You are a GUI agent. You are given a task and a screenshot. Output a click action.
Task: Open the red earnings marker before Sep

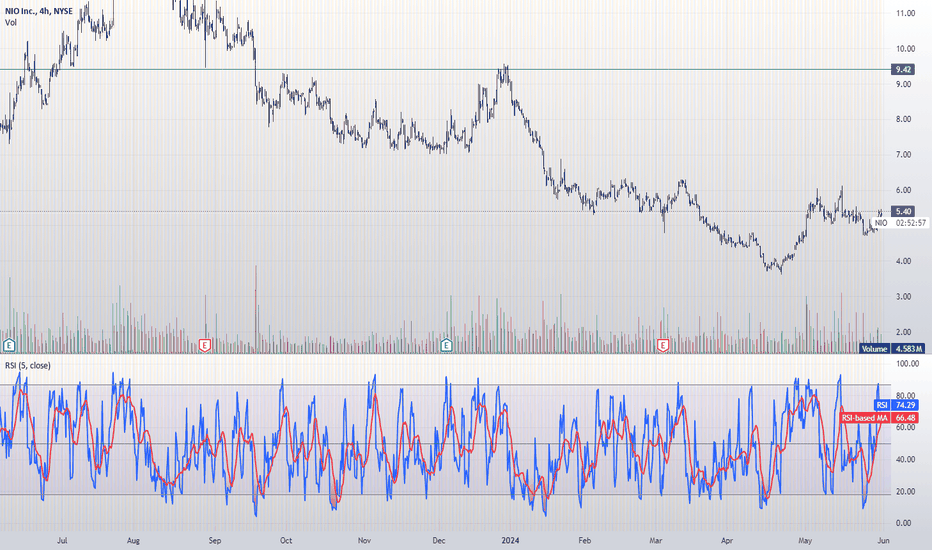[204, 345]
